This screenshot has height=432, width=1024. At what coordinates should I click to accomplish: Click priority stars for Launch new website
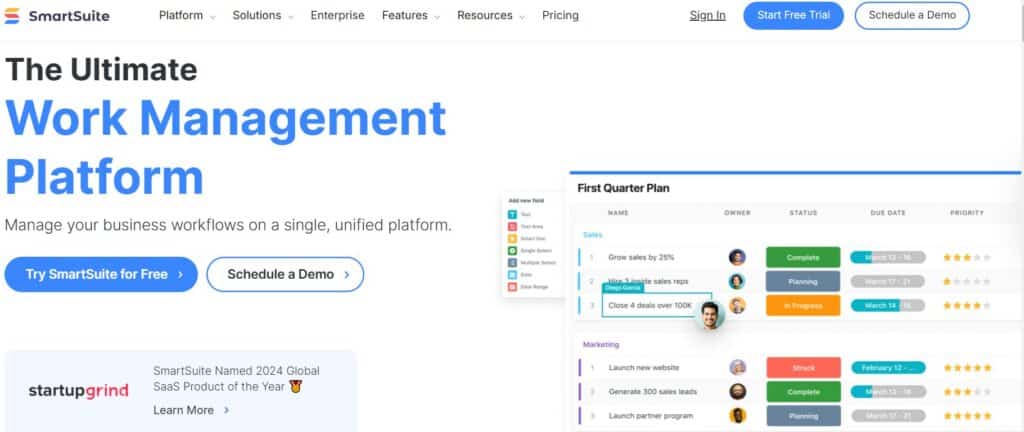click(966, 367)
